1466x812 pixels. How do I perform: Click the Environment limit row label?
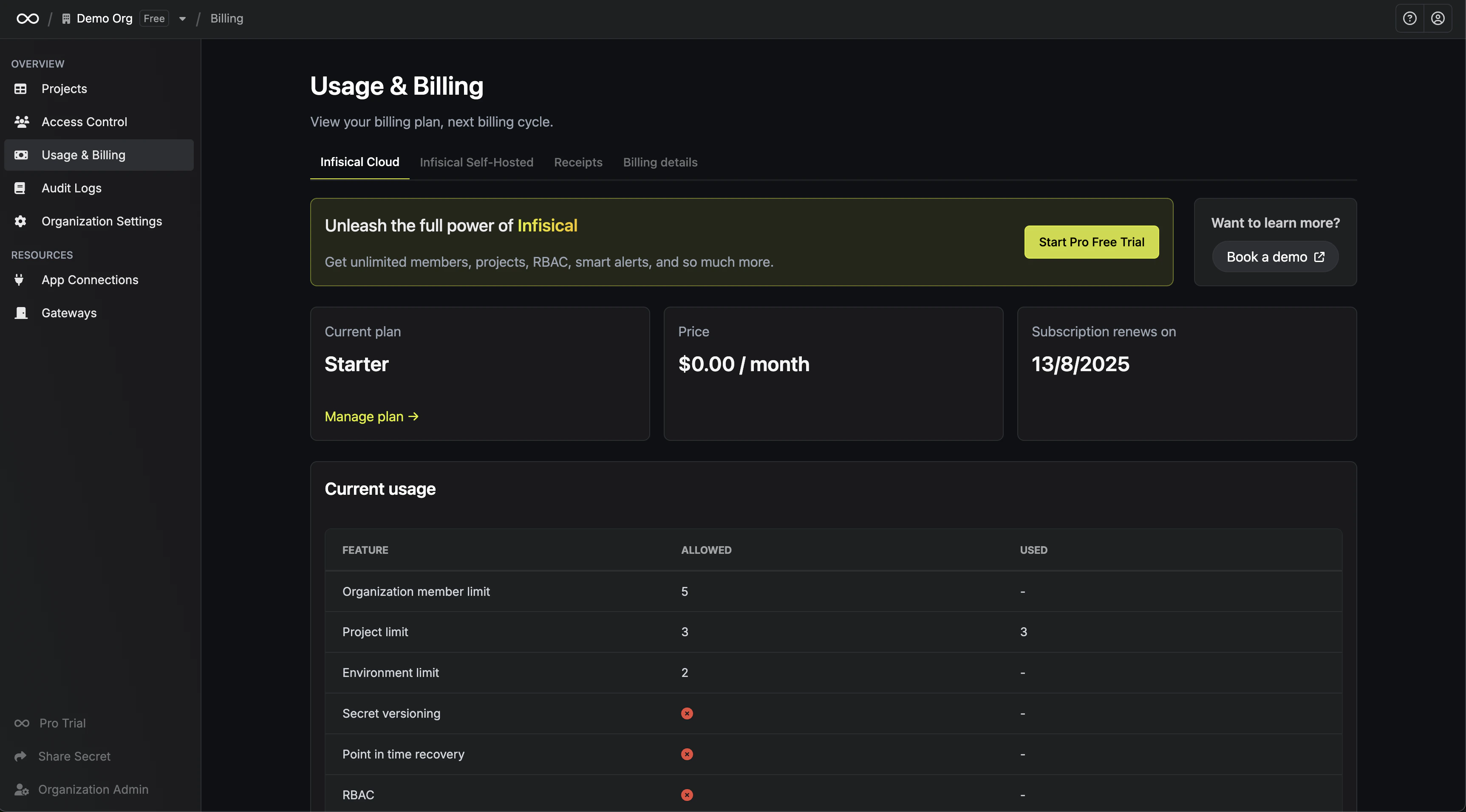(391, 673)
